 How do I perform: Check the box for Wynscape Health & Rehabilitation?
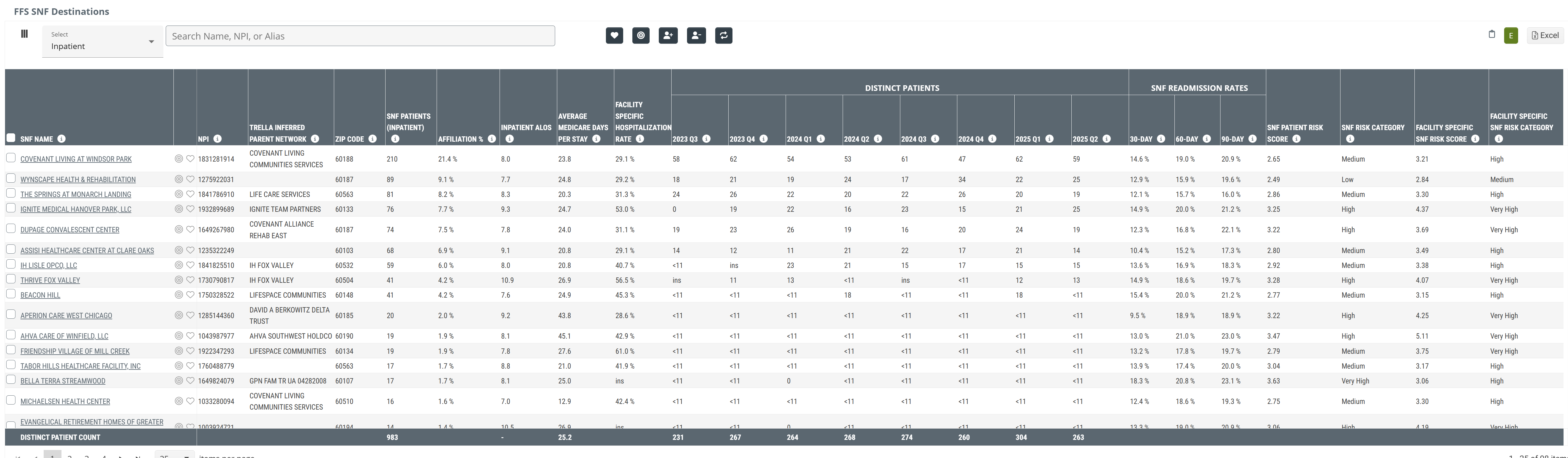(x=11, y=179)
